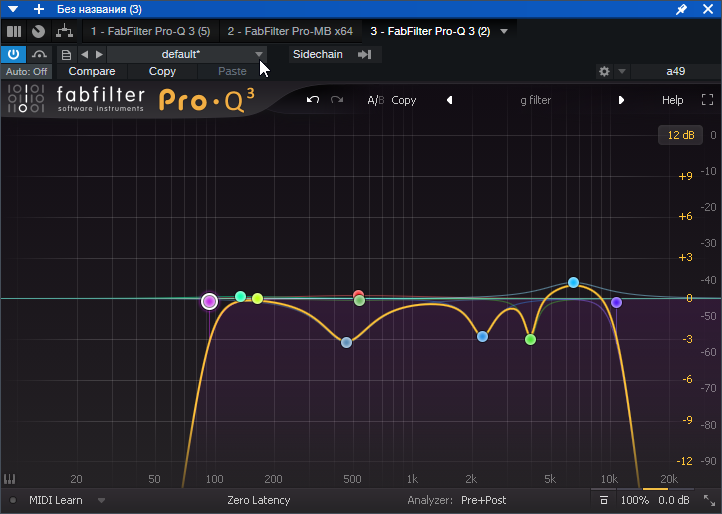Open the g filter preset menu

(x=536, y=100)
